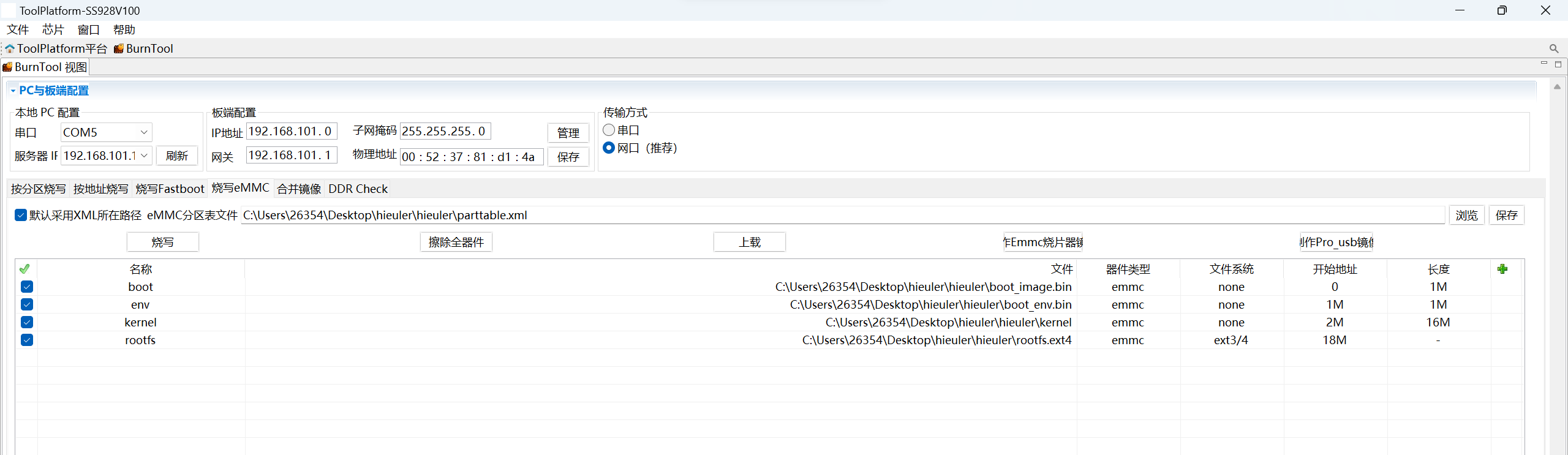Click the BurnTool 视图 tab icon
1568x455 pixels.
pos(7,67)
